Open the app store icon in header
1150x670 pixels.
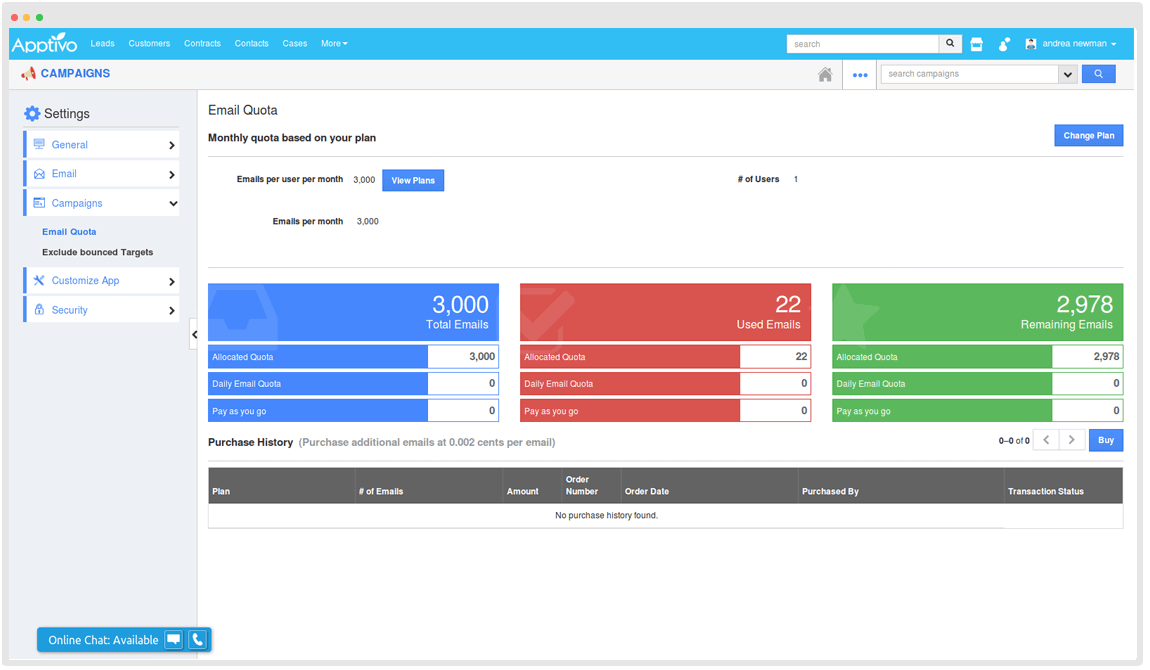click(977, 44)
